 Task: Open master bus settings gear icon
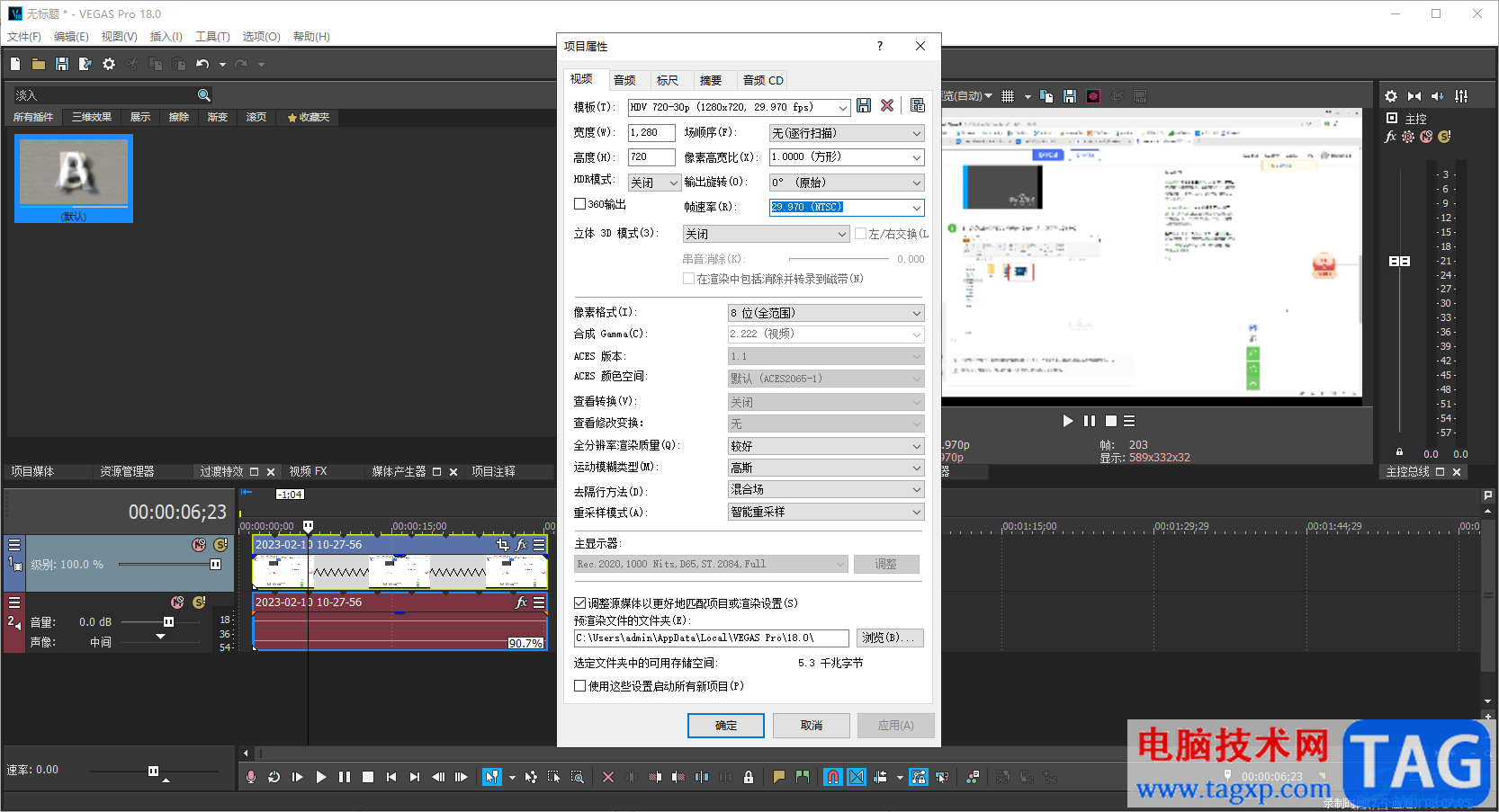[x=1391, y=96]
